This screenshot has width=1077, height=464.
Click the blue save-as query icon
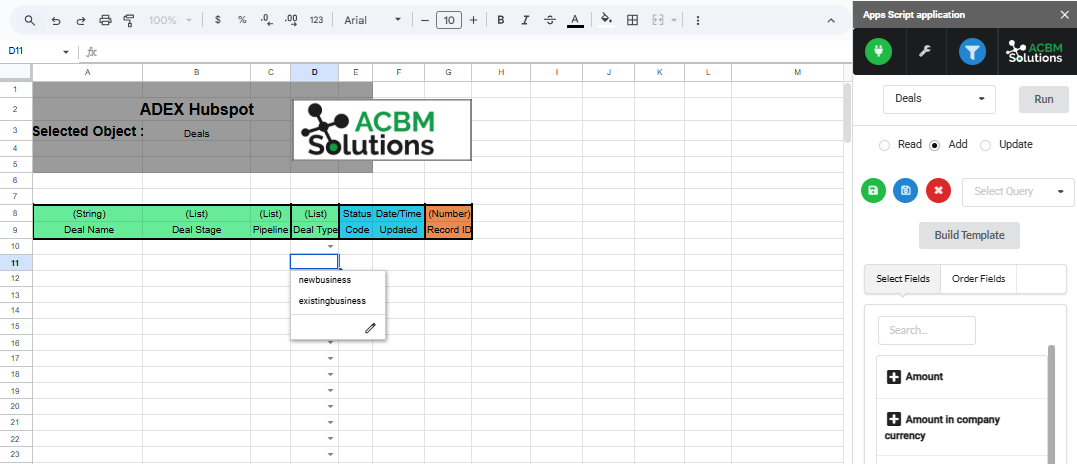905,191
